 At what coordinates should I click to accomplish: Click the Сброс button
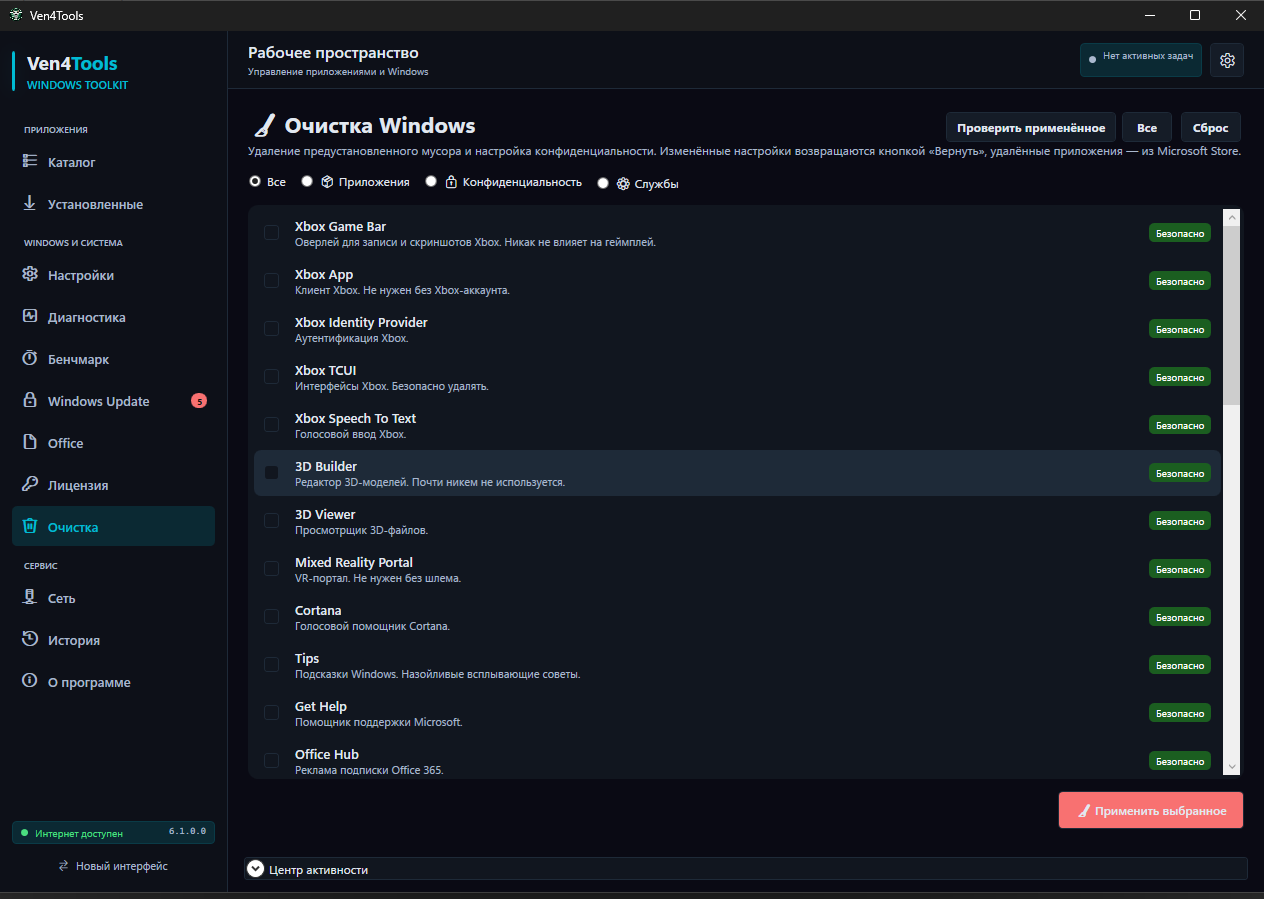(1211, 128)
